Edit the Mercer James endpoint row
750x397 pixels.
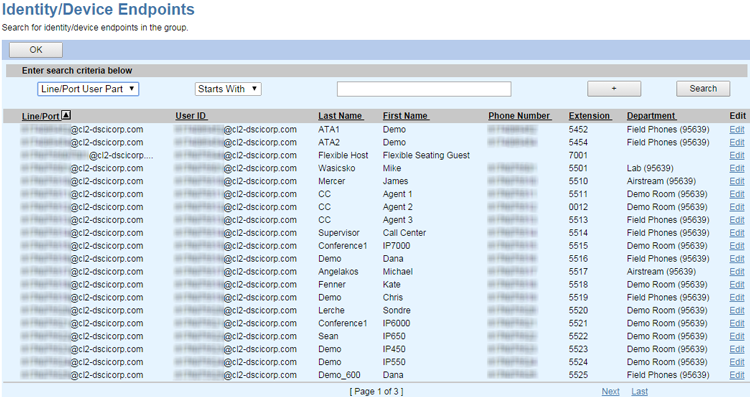(737, 181)
